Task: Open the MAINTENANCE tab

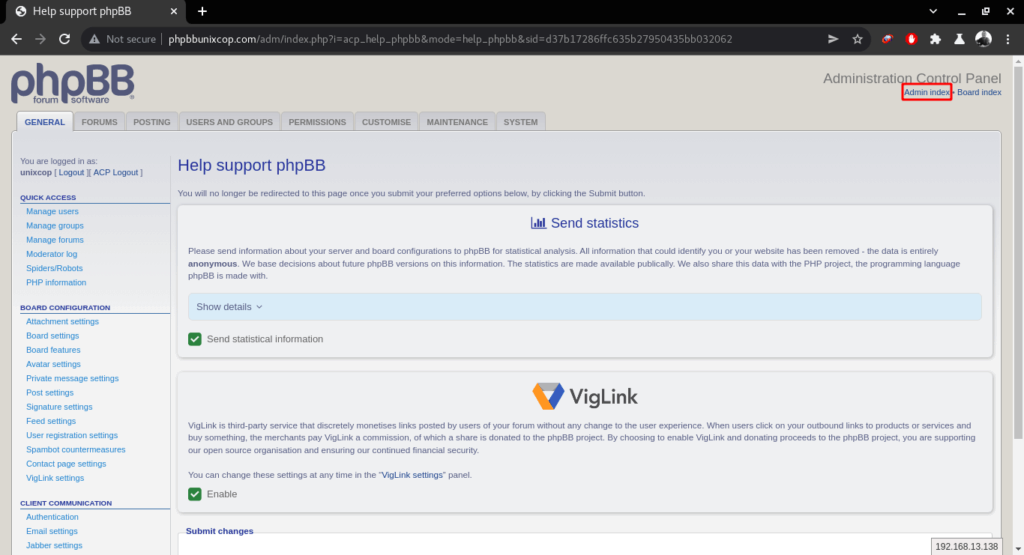Action: pos(457,122)
